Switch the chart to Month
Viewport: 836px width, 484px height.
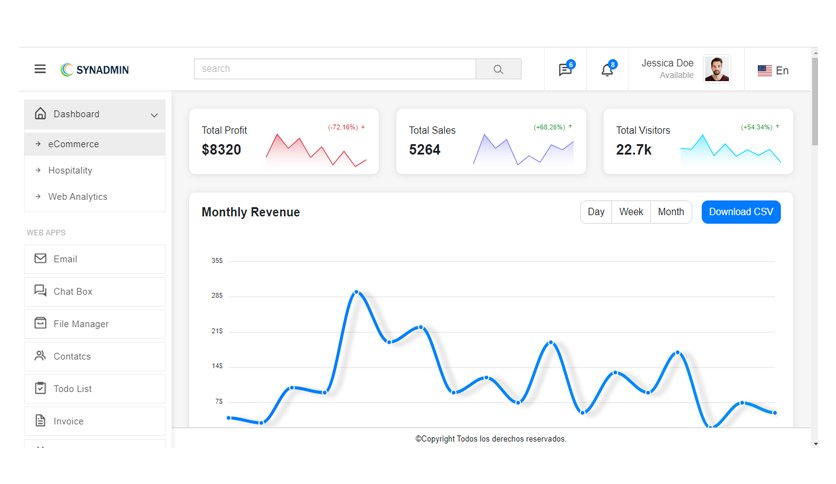(671, 212)
